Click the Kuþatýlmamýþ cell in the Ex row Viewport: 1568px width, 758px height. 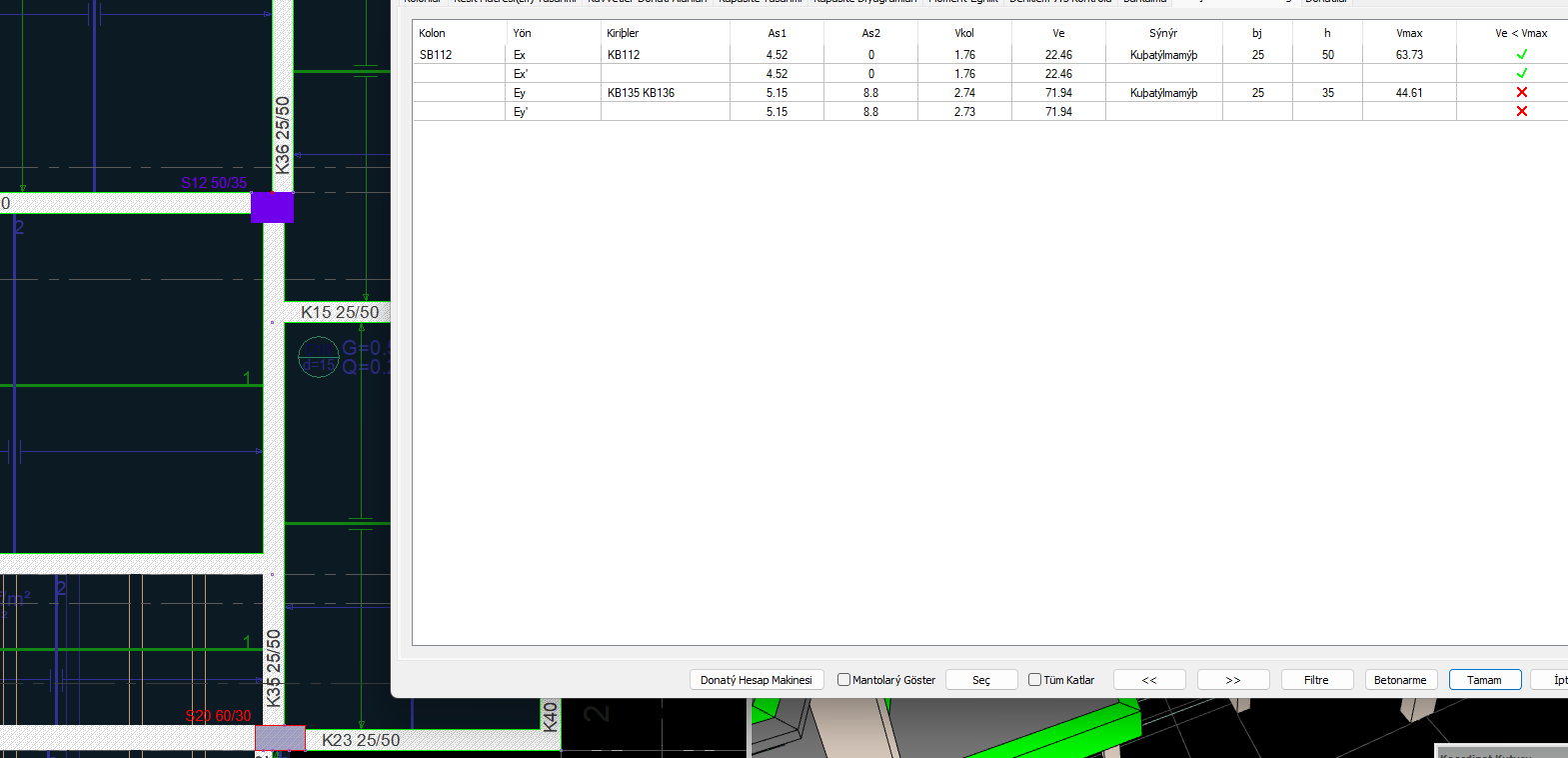pos(1163,55)
